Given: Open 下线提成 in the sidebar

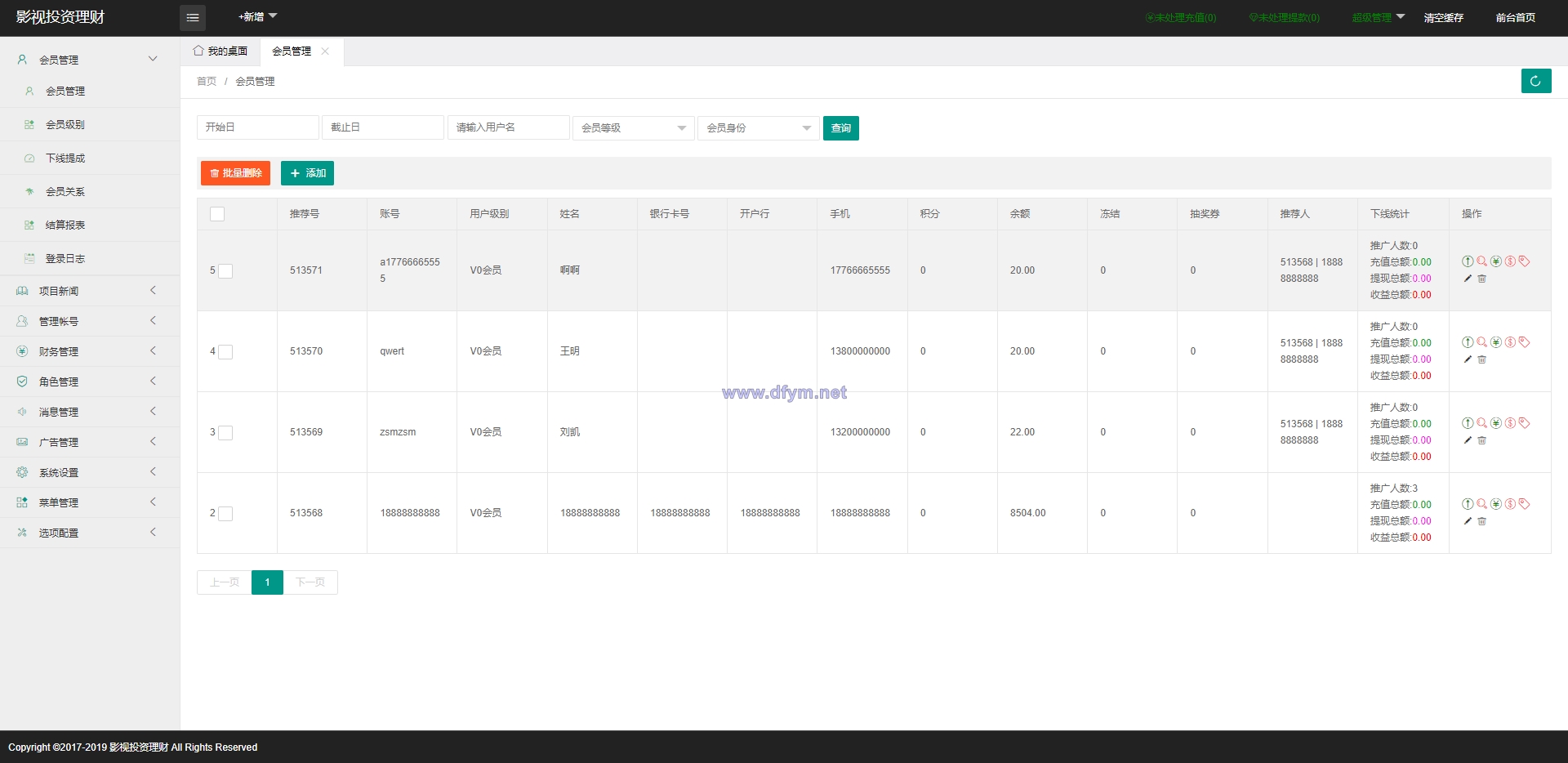Looking at the screenshot, I should pyautogui.click(x=90, y=158).
